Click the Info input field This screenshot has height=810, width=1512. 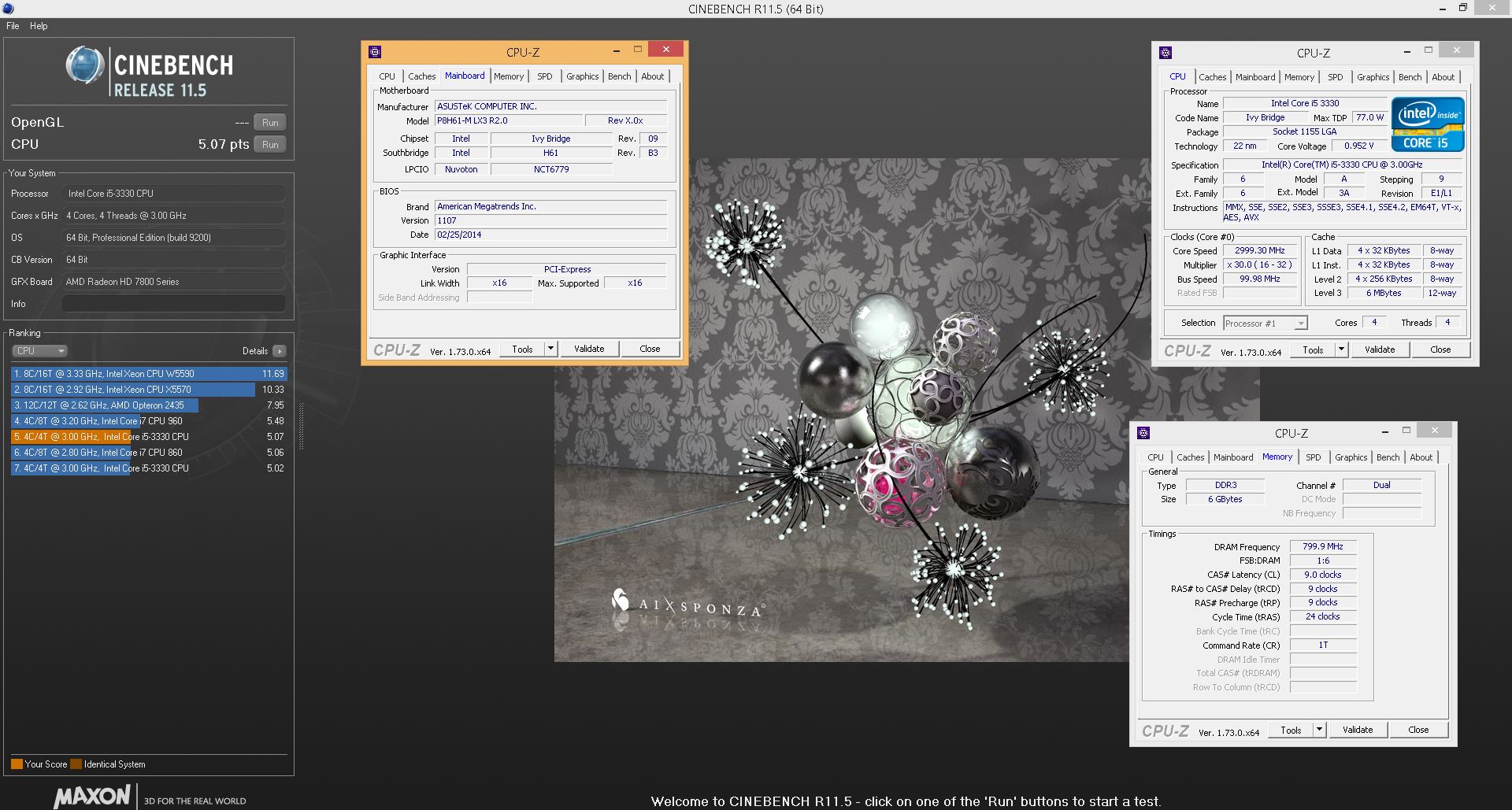coord(173,304)
